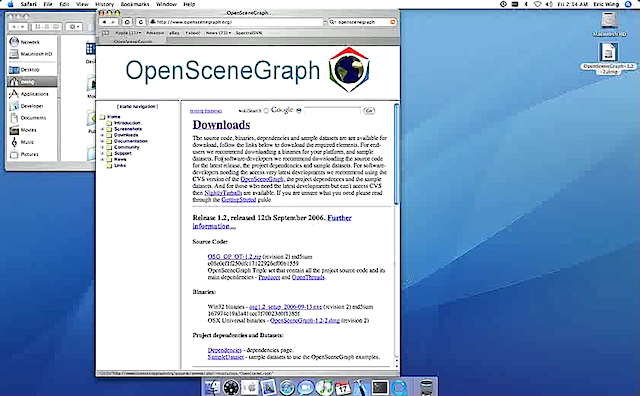Download OSG_OP_OT-1.2.zip source link
640x396 pixels.
coord(234,257)
